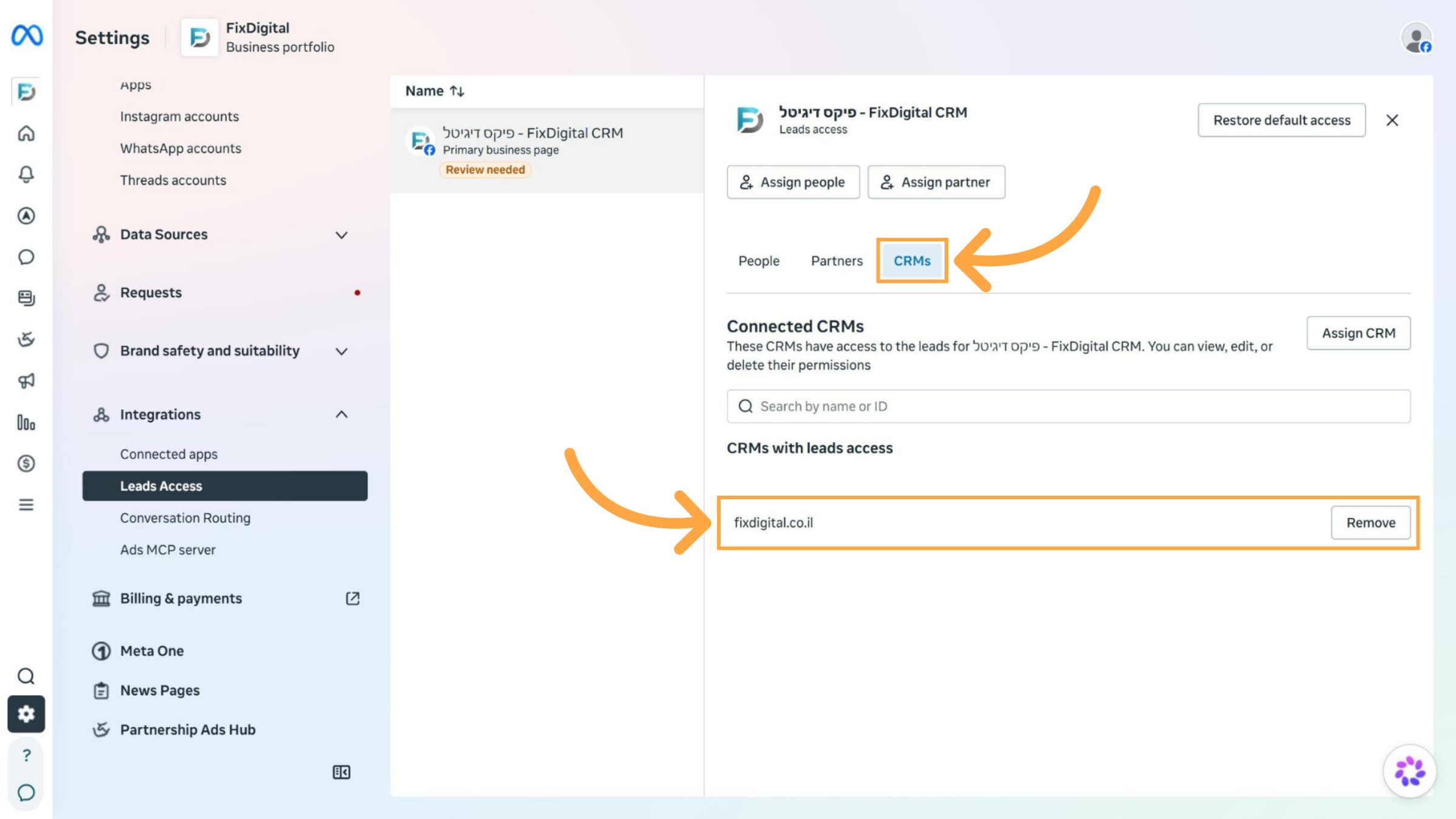Open notifications bell icon

(x=26, y=175)
